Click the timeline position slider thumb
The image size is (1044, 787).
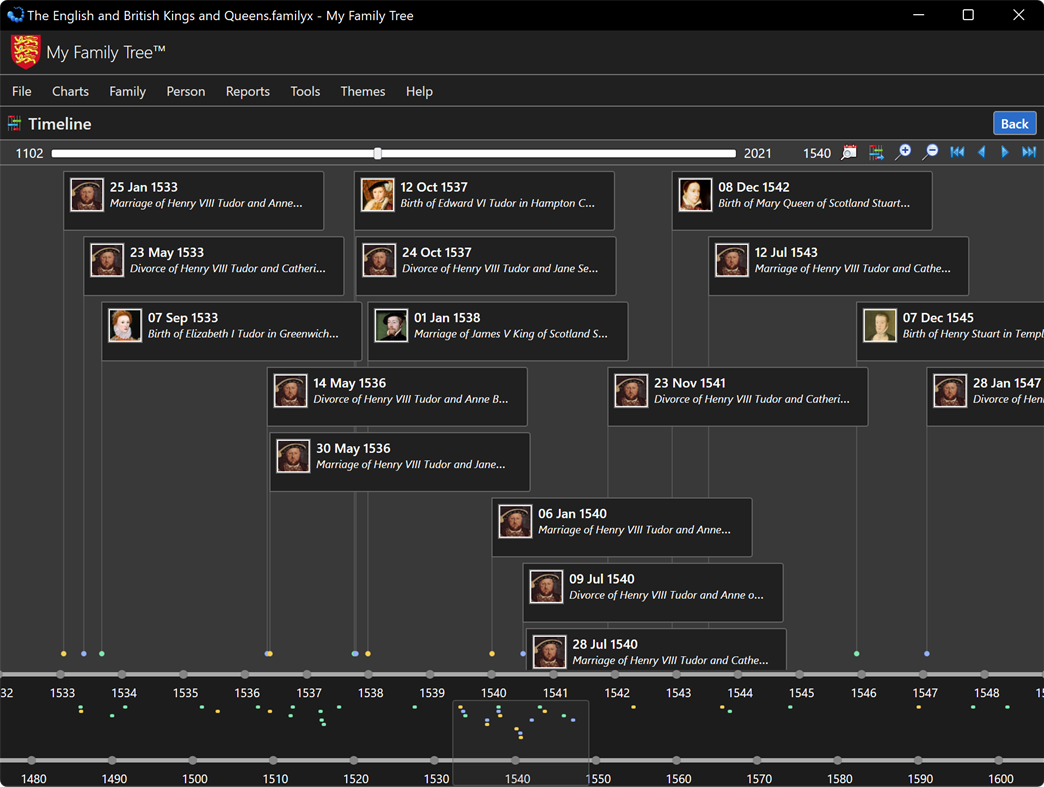coord(377,153)
